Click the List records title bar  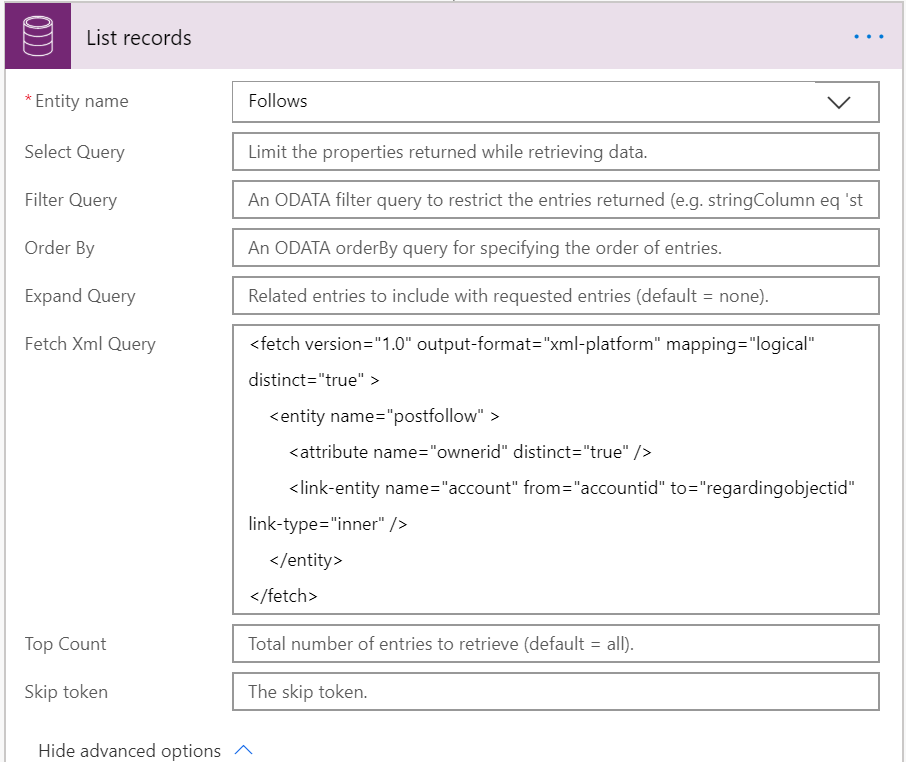tap(450, 37)
